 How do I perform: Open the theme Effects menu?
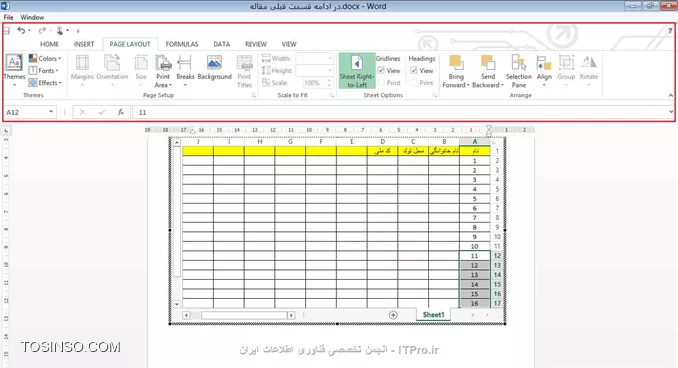tap(45, 83)
